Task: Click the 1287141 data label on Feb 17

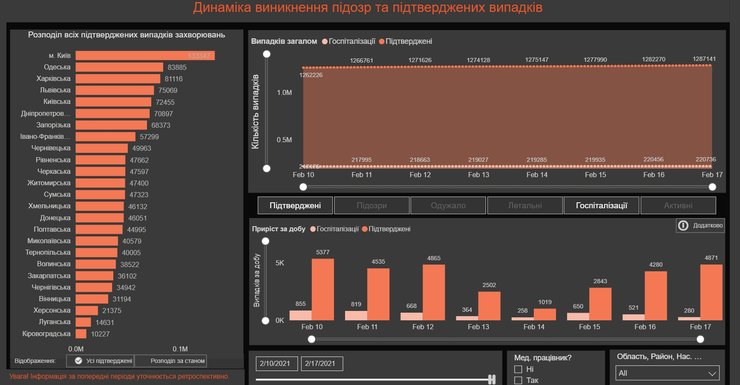Action: coord(704,59)
